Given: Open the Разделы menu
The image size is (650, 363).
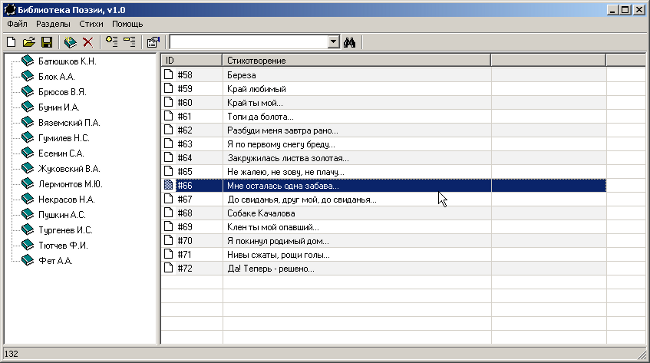Looking at the screenshot, I should tap(53, 24).
